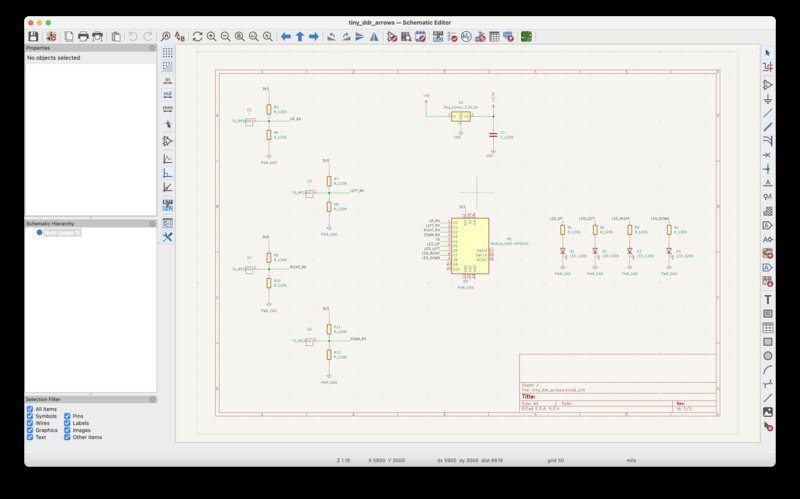
Task: Switch units to millimeters
Action: click(167, 107)
